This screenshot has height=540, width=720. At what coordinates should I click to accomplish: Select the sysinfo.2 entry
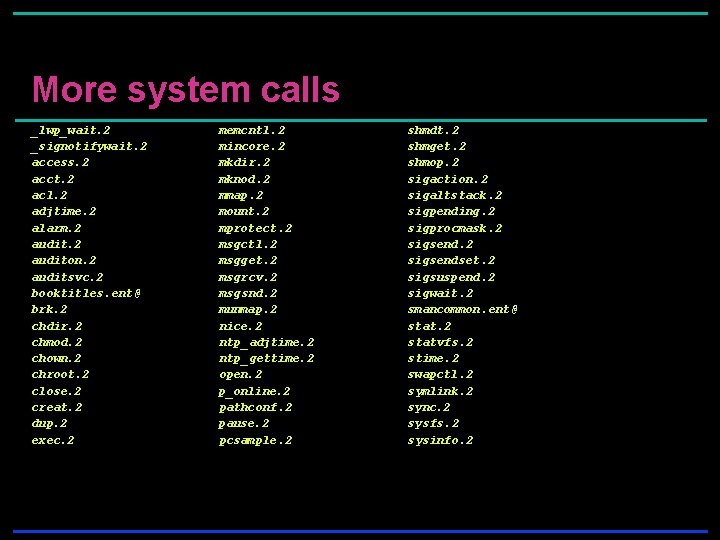point(440,441)
